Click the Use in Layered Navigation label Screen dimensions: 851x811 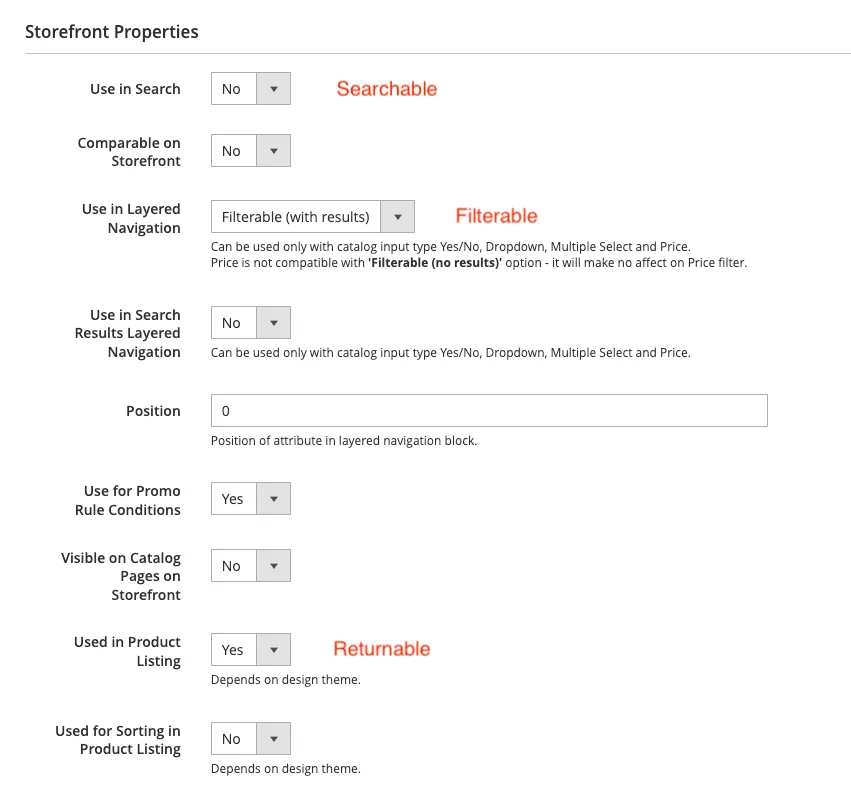[131, 218]
